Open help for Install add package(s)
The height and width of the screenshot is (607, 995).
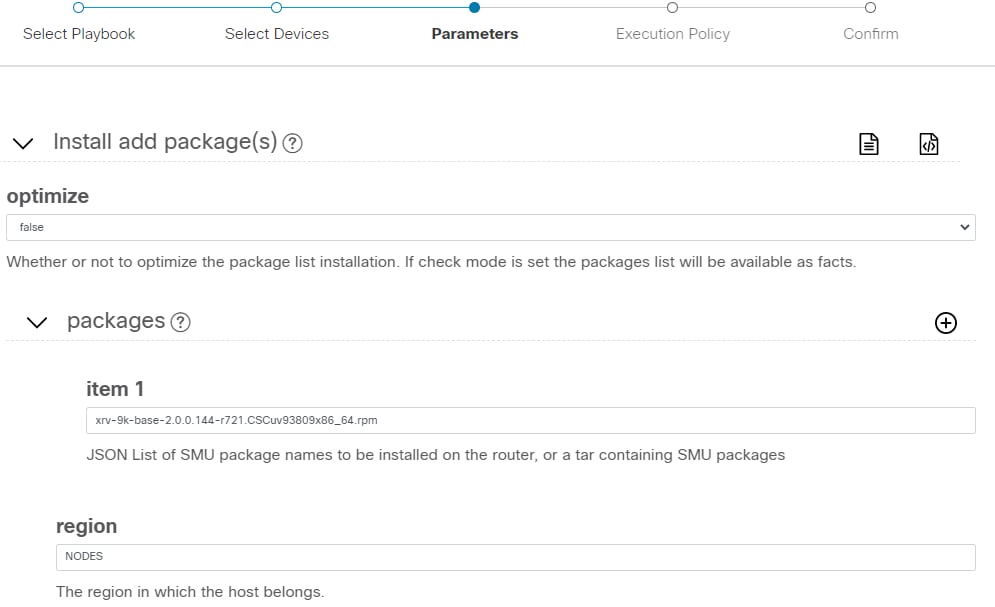point(292,143)
